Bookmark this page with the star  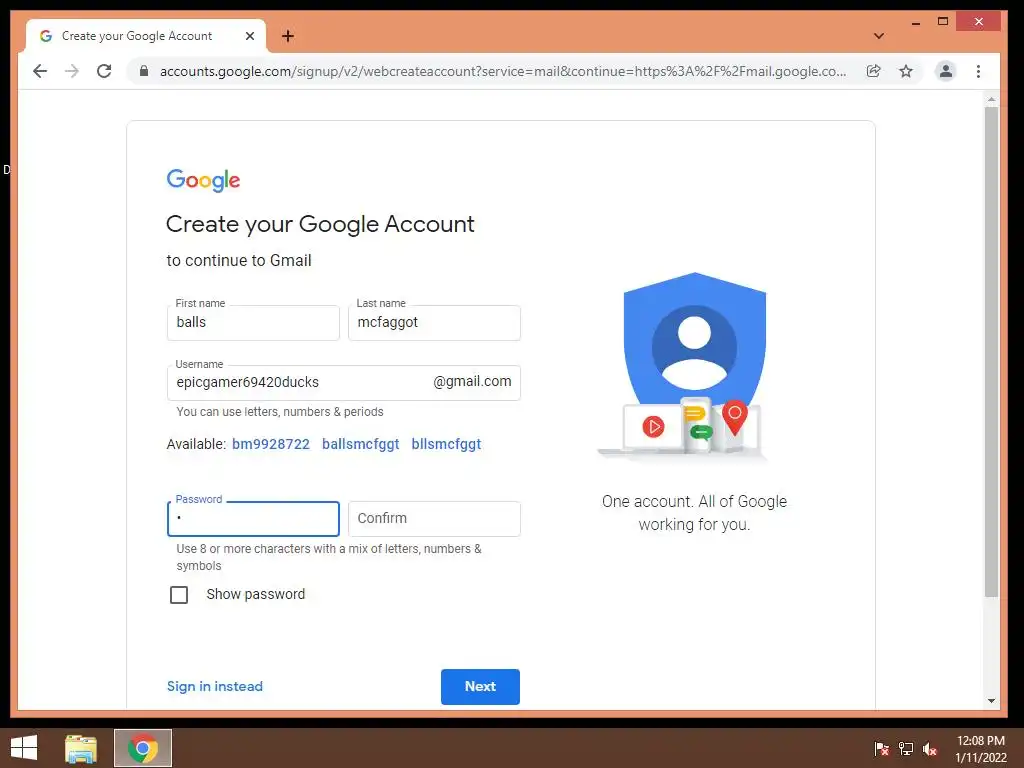point(906,71)
